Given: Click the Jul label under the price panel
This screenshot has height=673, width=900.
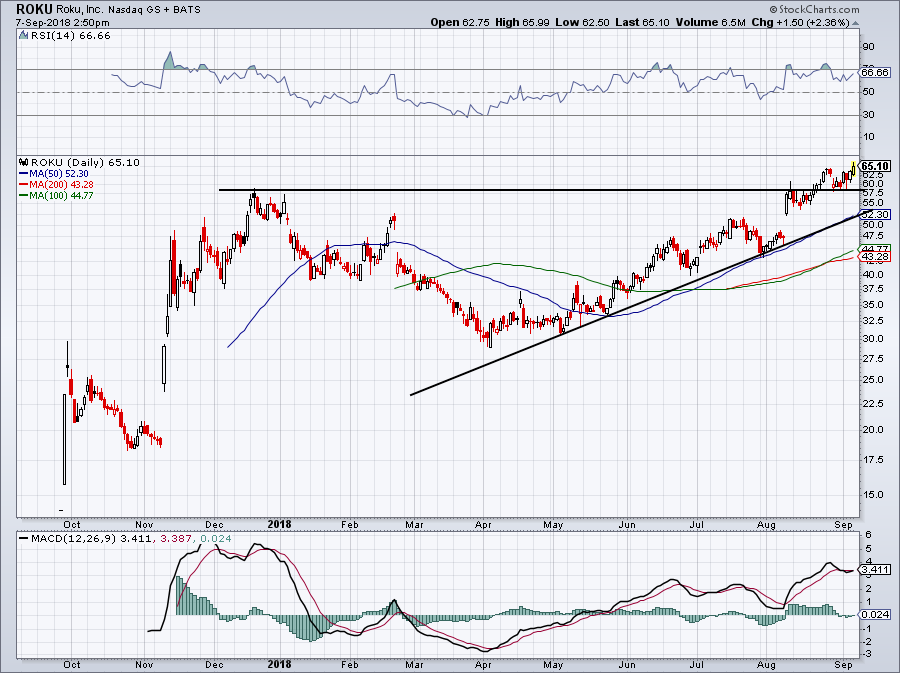Looking at the screenshot, I should [x=696, y=525].
